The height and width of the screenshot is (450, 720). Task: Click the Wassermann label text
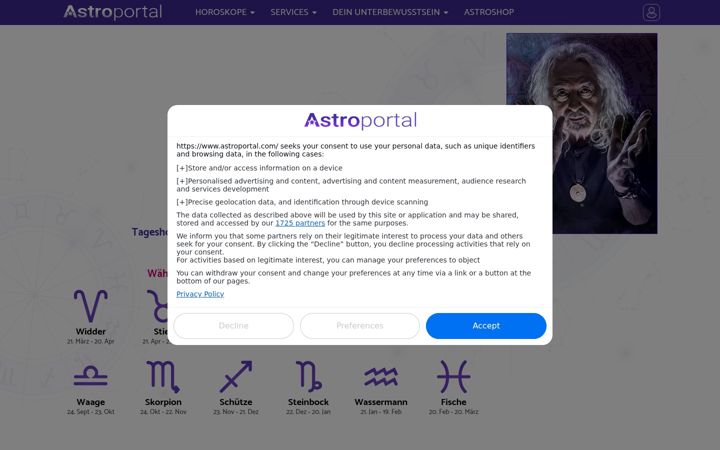(x=381, y=402)
